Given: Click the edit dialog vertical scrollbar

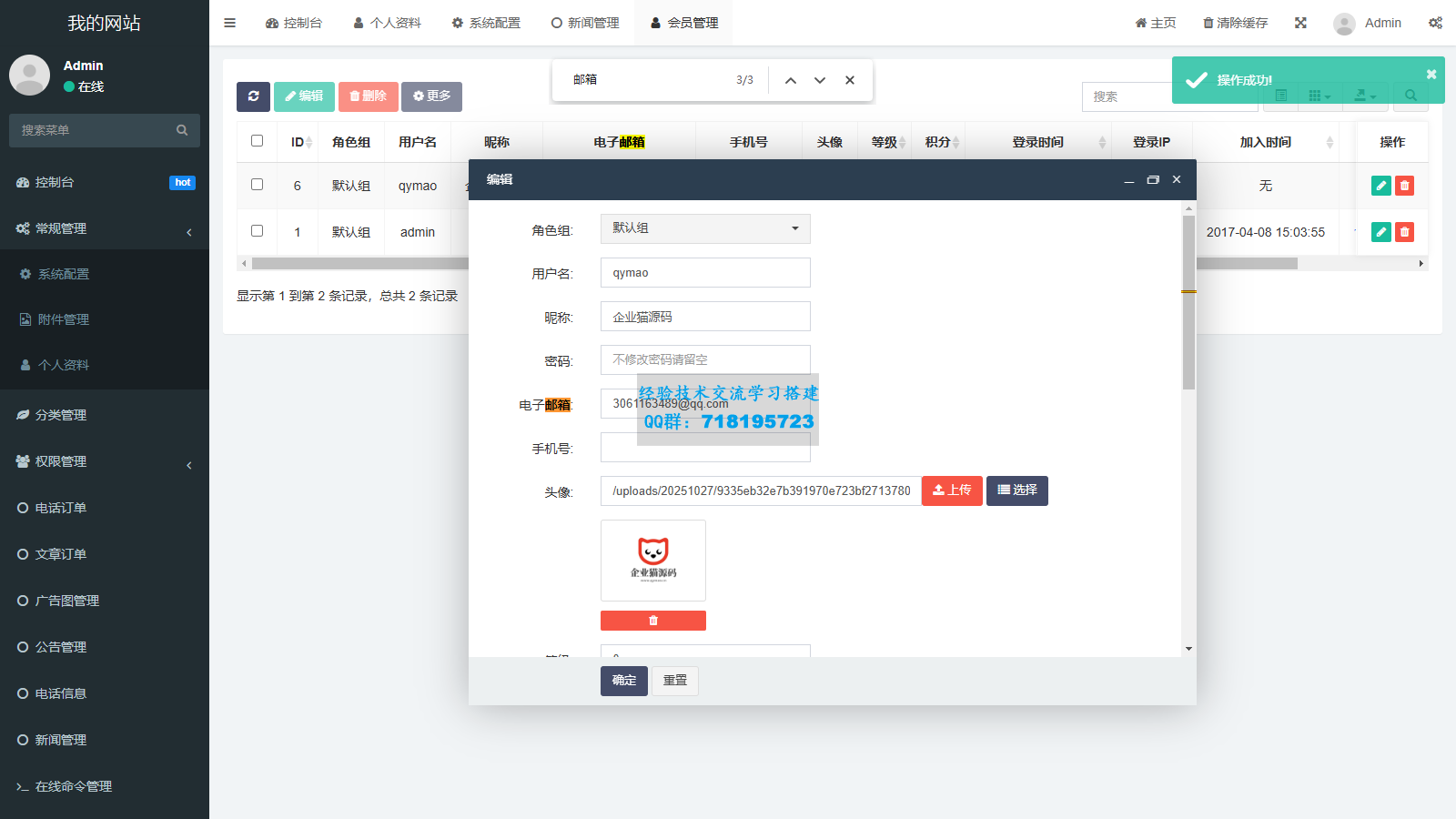Looking at the screenshot, I should click(1188, 302).
